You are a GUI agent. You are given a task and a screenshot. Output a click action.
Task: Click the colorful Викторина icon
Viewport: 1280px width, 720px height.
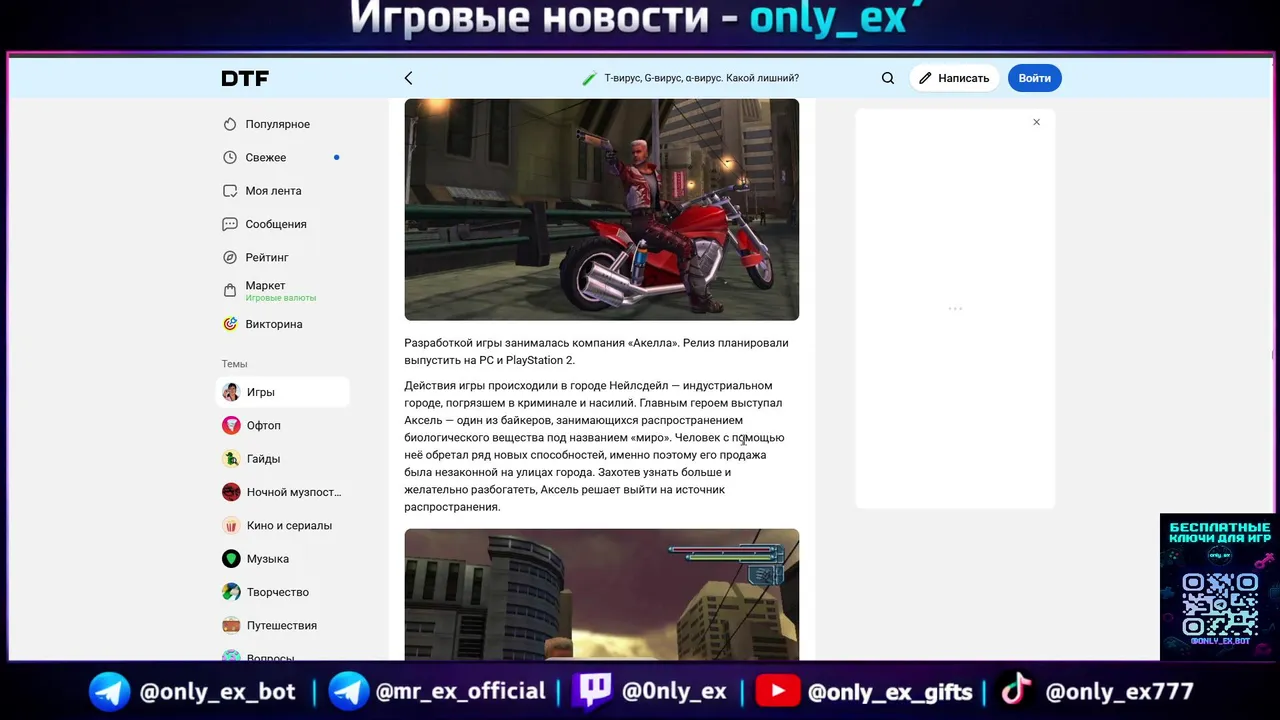230,324
